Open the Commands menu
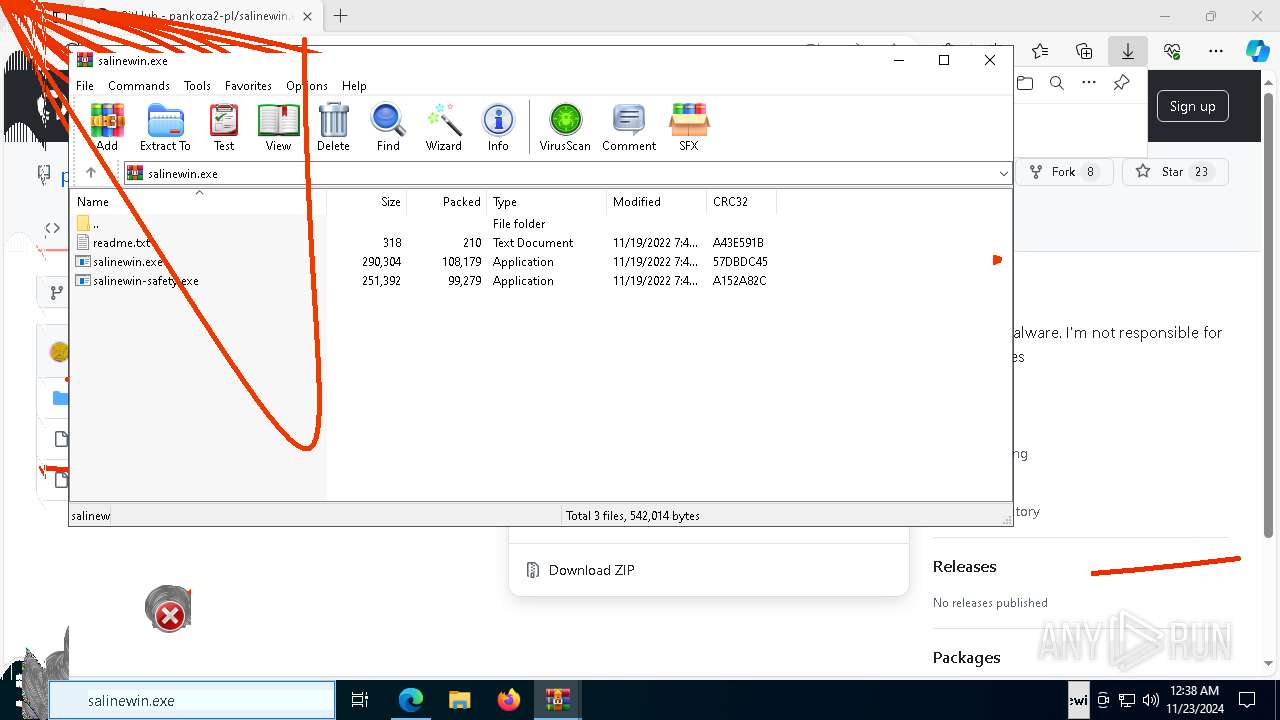Image resolution: width=1280 pixels, height=720 pixels. point(139,86)
